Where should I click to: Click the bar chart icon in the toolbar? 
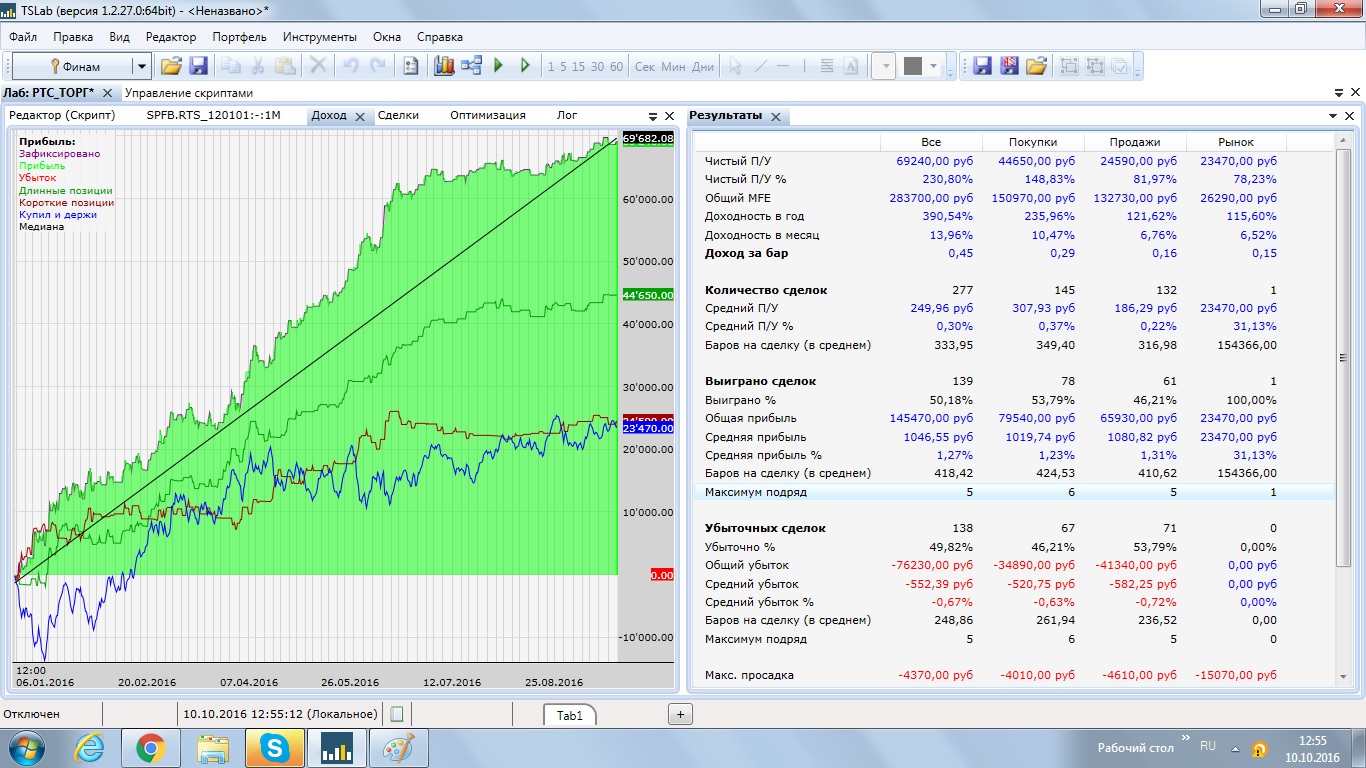(x=444, y=66)
